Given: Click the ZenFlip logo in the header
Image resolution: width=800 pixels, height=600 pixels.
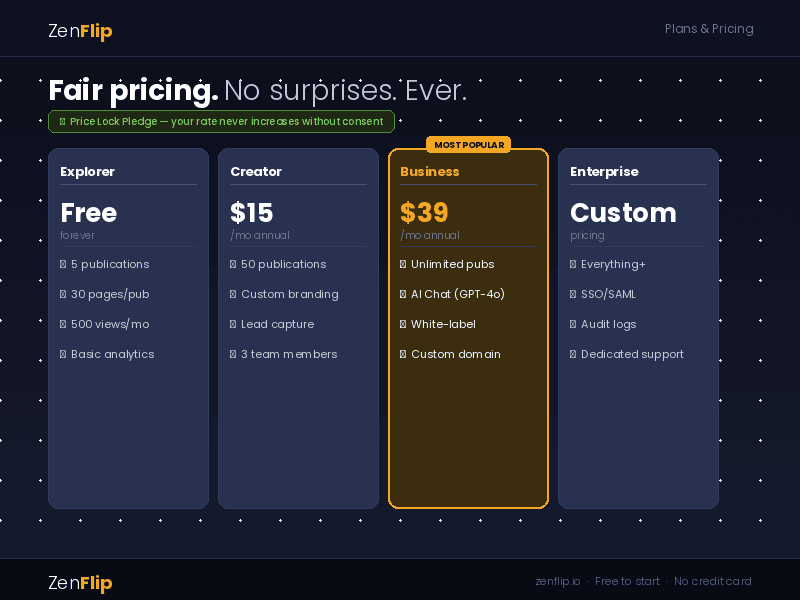Looking at the screenshot, I should (x=80, y=31).
